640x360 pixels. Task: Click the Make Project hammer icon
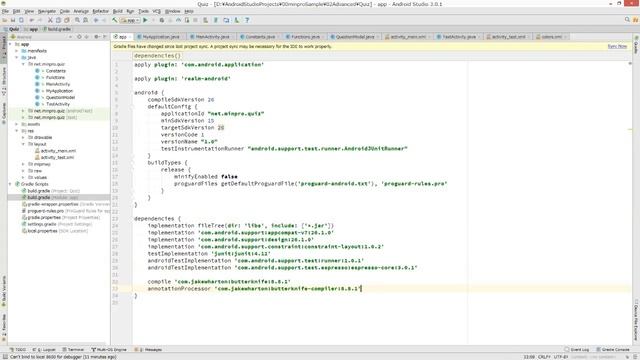click(x=115, y=20)
